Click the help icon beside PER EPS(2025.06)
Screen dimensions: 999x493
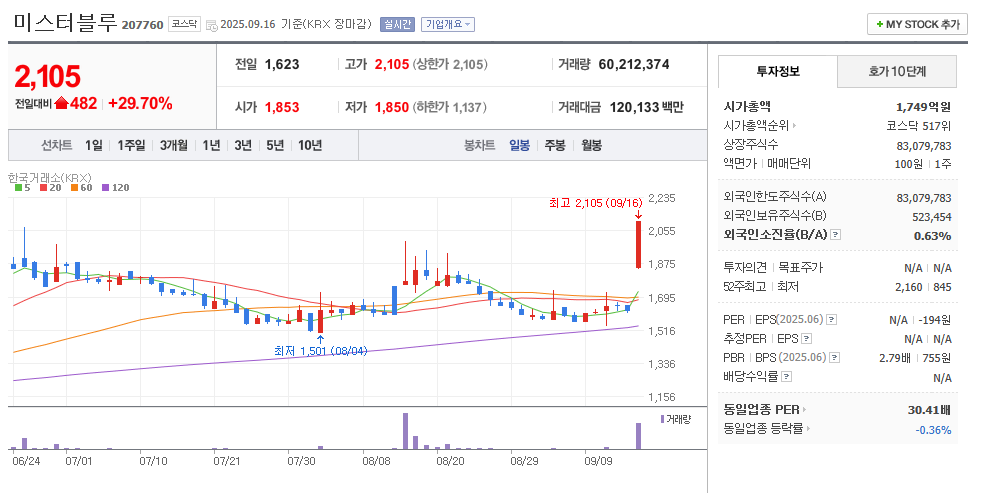click(x=832, y=320)
